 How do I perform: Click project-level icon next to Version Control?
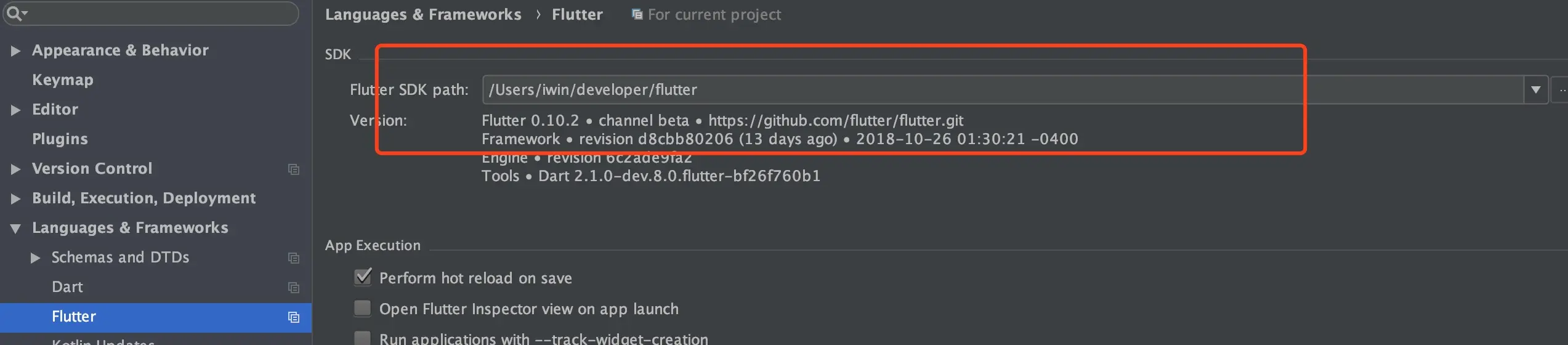[294, 169]
